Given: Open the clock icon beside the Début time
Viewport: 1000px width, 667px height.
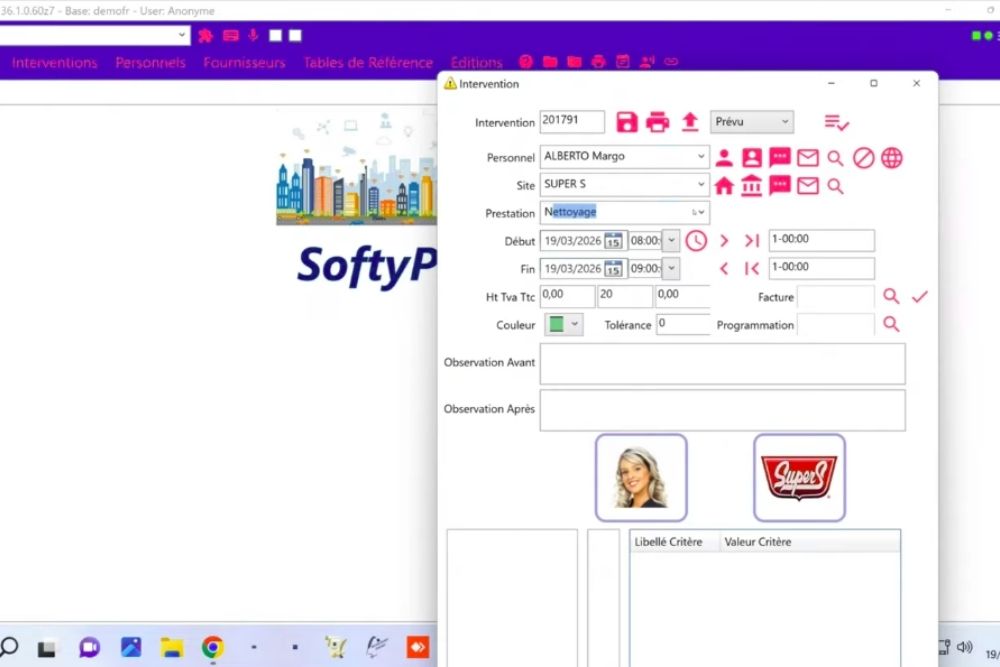Looking at the screenshot, I should (696, 240).
